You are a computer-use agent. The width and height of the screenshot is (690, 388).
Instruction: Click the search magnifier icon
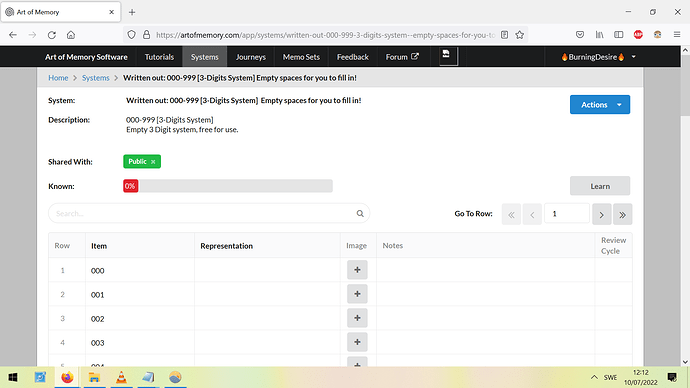click(x=360, y=213)
